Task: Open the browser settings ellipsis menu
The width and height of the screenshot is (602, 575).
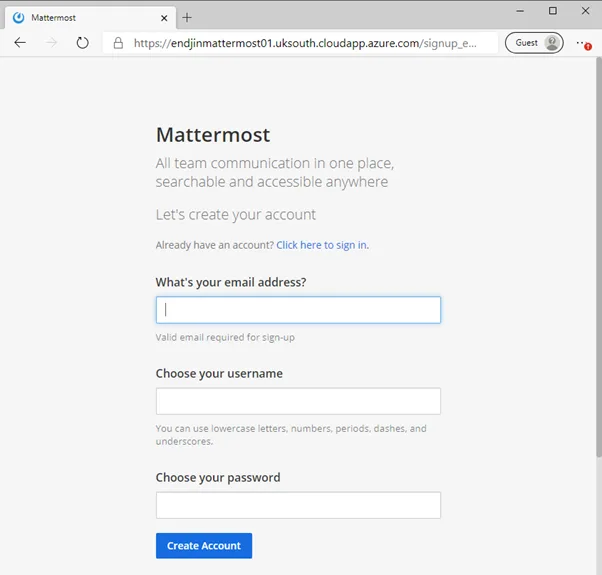Action: [583, 43]
